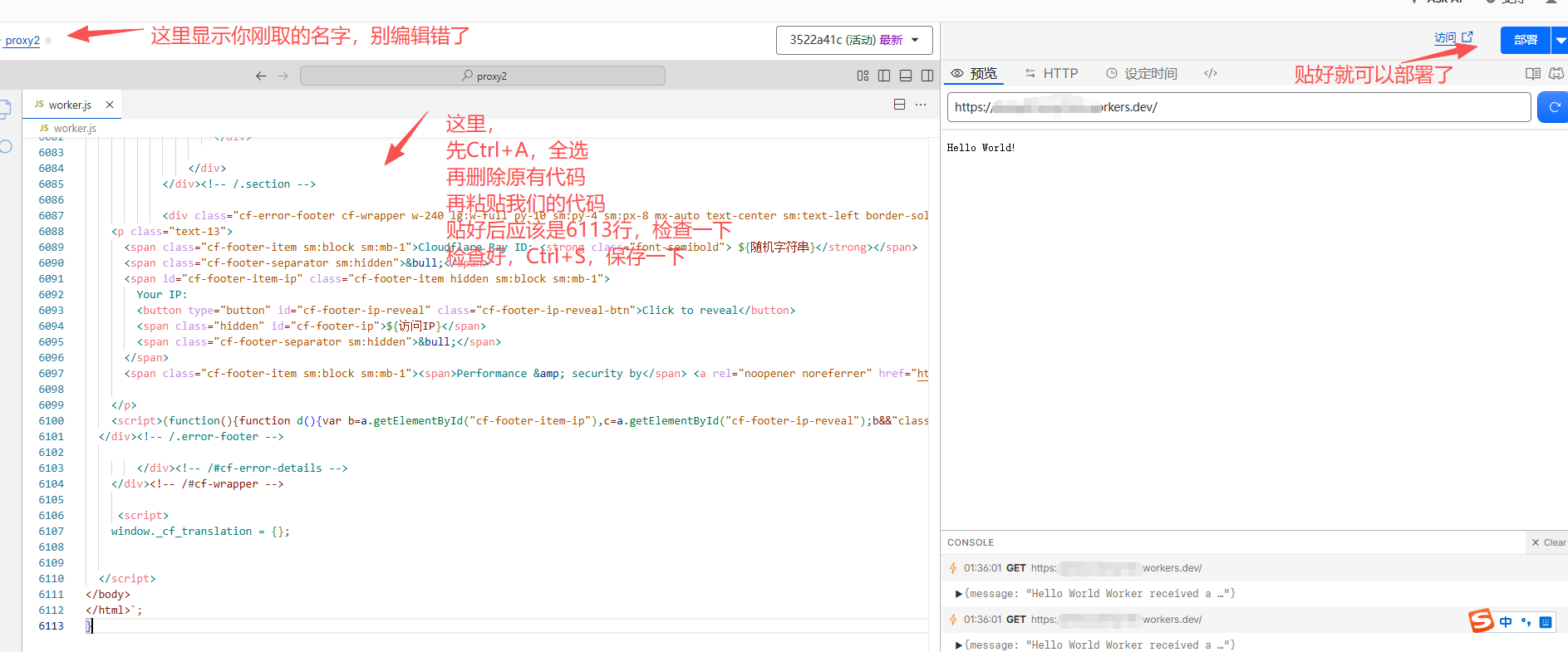Image resolution: width=1568 pixels, height=652 pixels.
Task: Click the /#cf-wrapper comment line
Action: click(x=198, y=484)
